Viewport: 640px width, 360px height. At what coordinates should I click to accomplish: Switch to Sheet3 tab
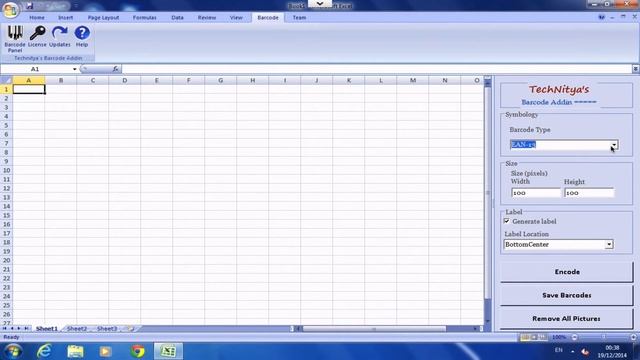[107, 329]
